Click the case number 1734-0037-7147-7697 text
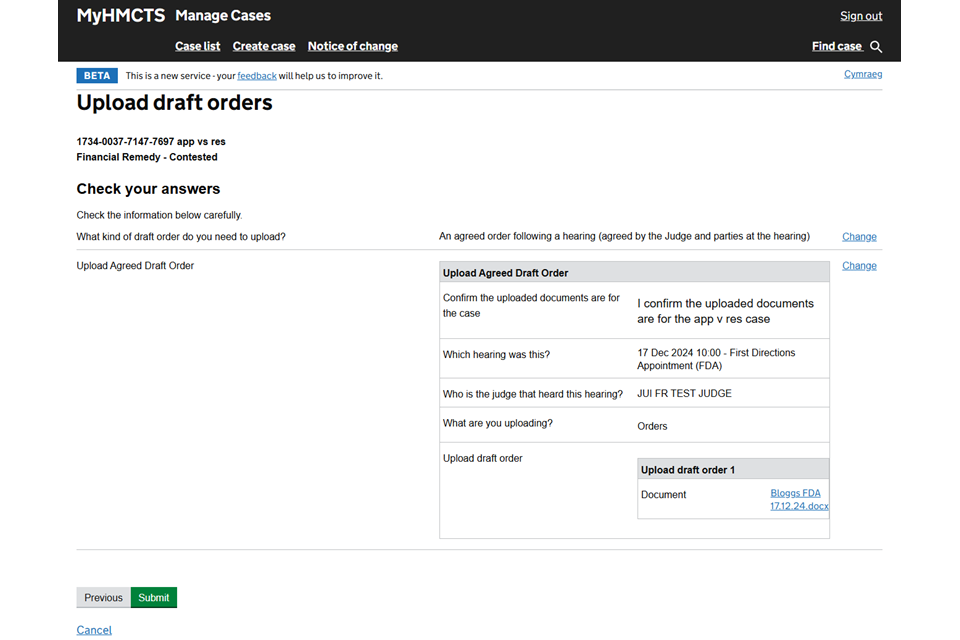 pyautogui.click(x=125, y=142)
